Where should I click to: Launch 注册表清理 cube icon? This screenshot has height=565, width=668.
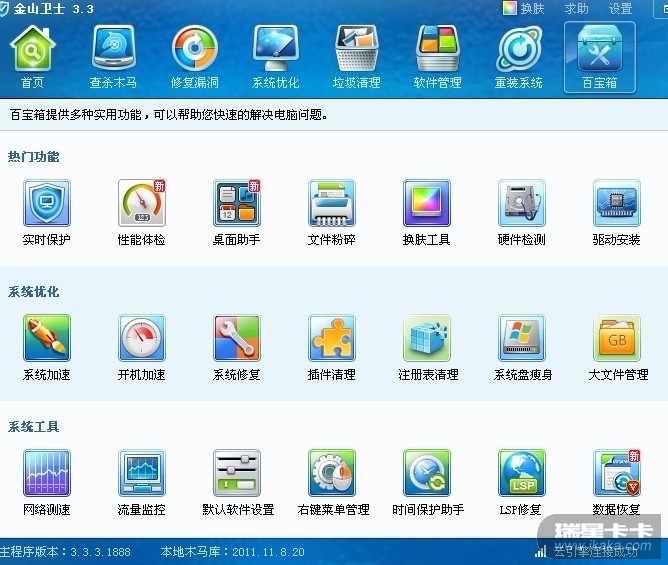tap(427, 338)
